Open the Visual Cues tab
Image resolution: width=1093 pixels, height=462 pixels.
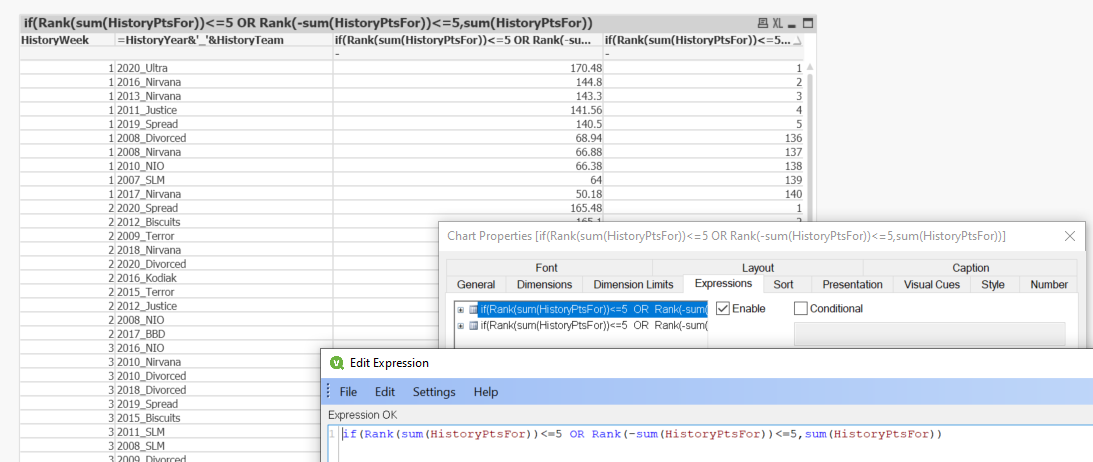pyautogui.click(x=931, y=285)
